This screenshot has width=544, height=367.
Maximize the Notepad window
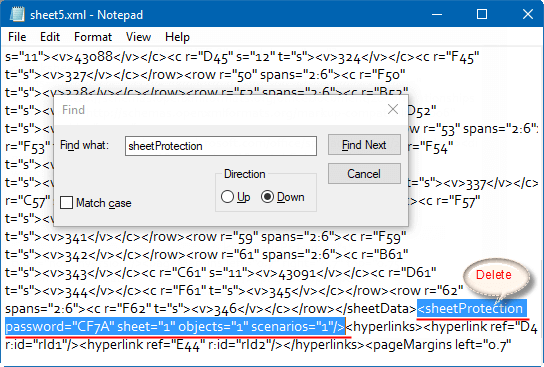coord(482,15)
